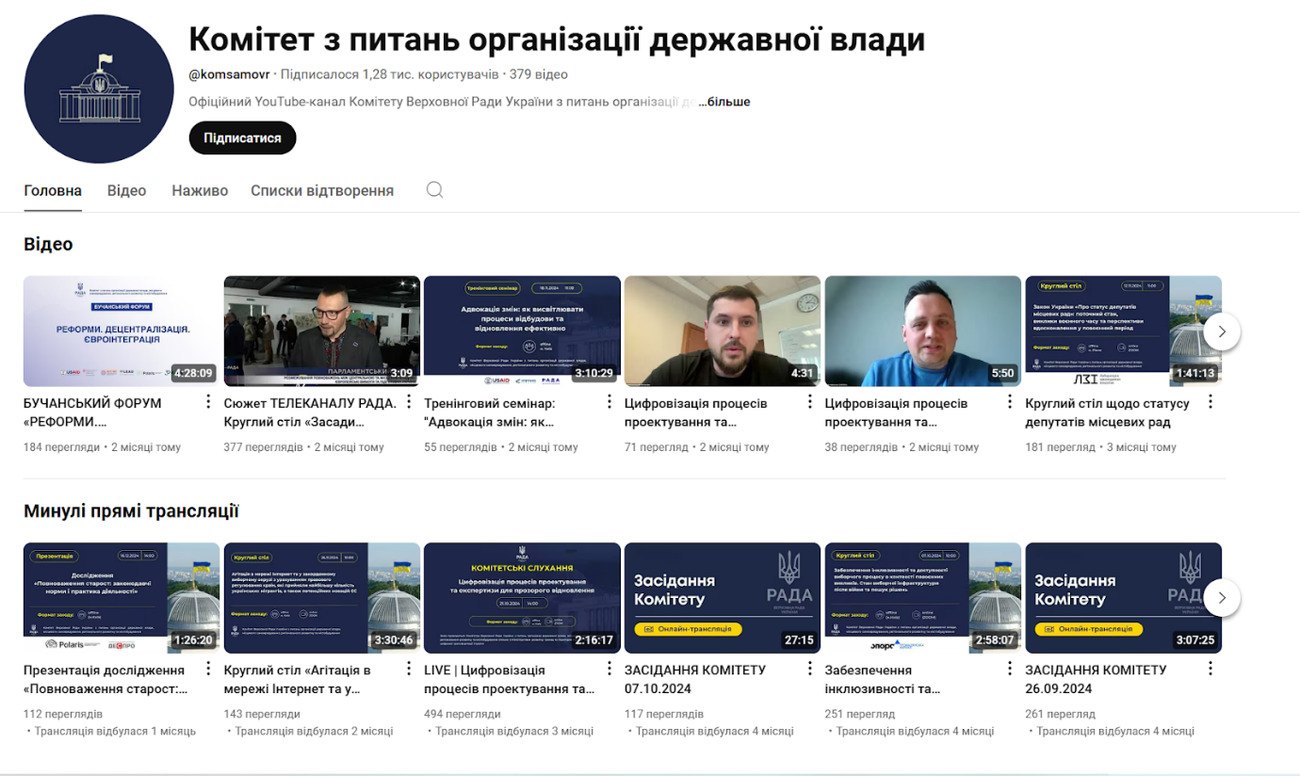
Task: Show next past live streams with arrow
Action: click(1221, 598)
